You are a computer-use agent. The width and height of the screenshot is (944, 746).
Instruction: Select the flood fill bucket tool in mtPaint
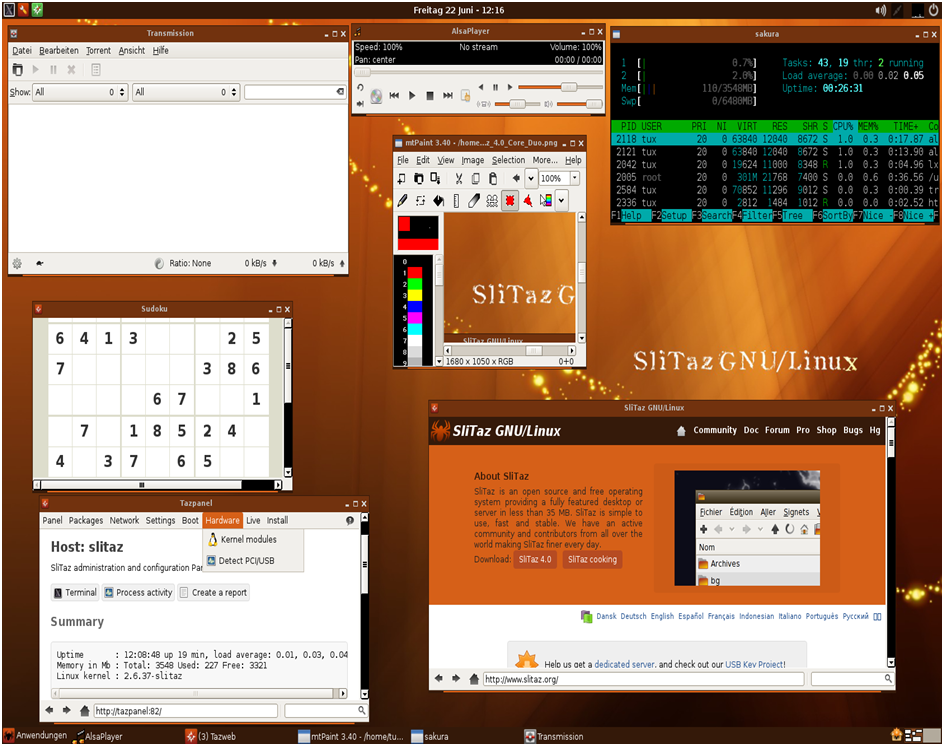tap(439, 200)
